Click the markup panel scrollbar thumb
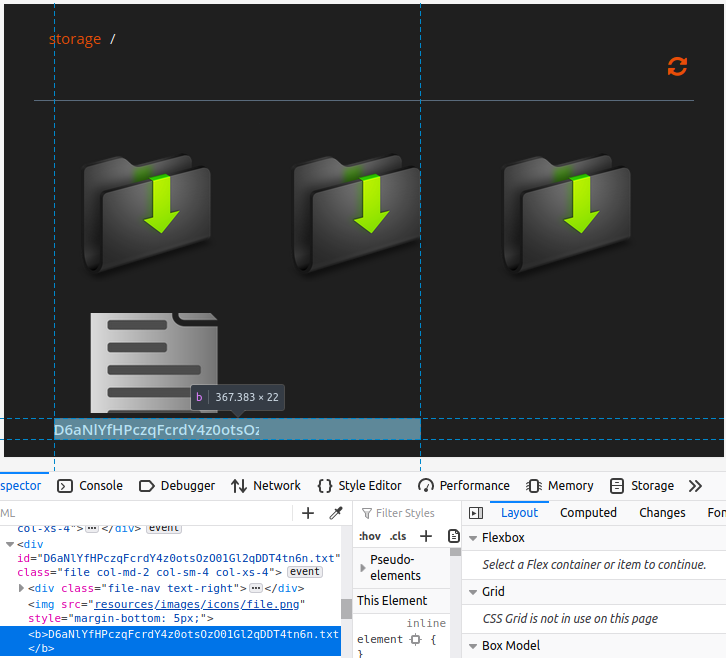Screen dimensions: 726x658 pos(346,608)
